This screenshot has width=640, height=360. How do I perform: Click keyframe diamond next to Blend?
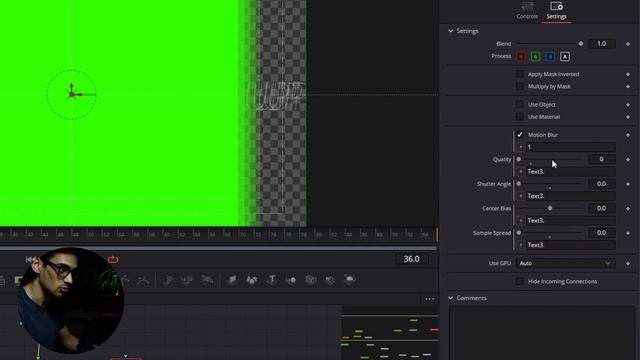(x=628, y=44)
